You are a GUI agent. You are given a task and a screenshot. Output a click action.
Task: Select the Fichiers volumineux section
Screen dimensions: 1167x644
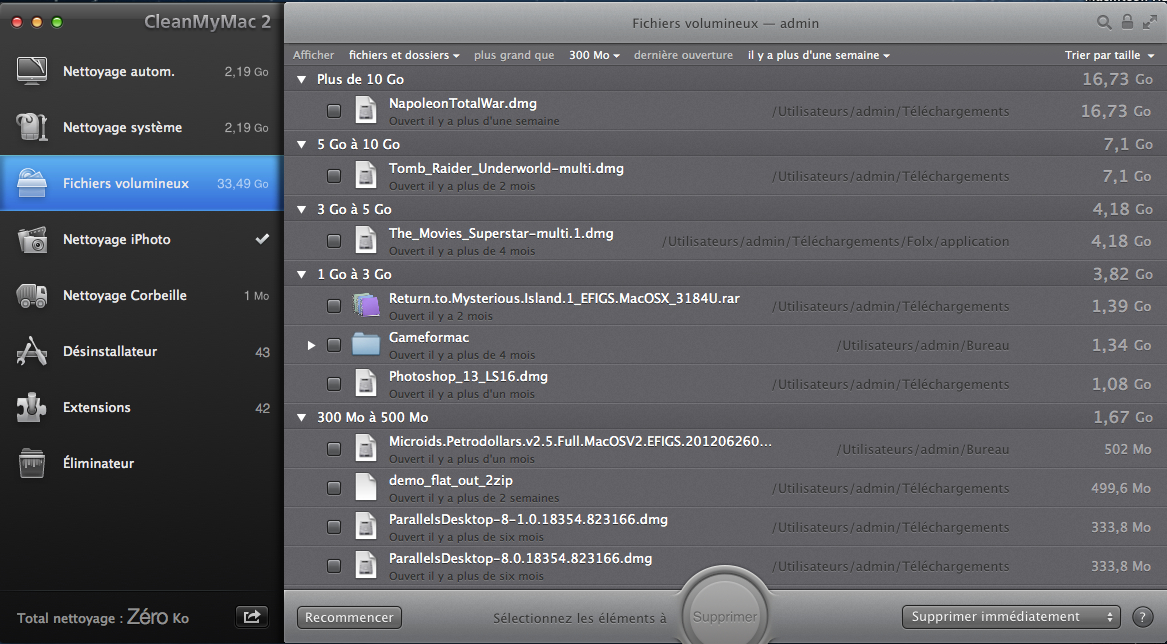coord(141,183)
